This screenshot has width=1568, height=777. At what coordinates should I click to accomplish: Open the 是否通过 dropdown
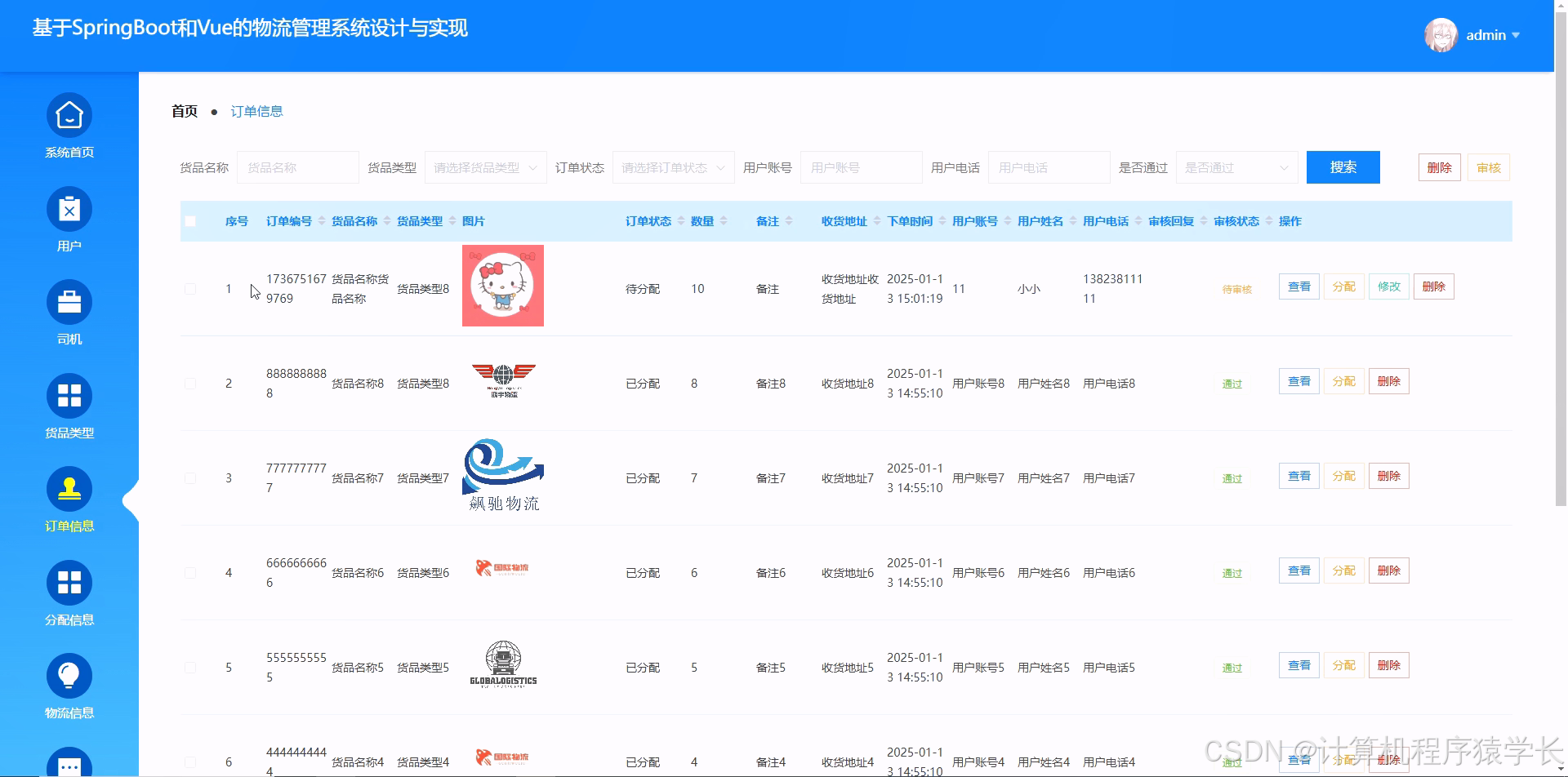[1236, 167]
